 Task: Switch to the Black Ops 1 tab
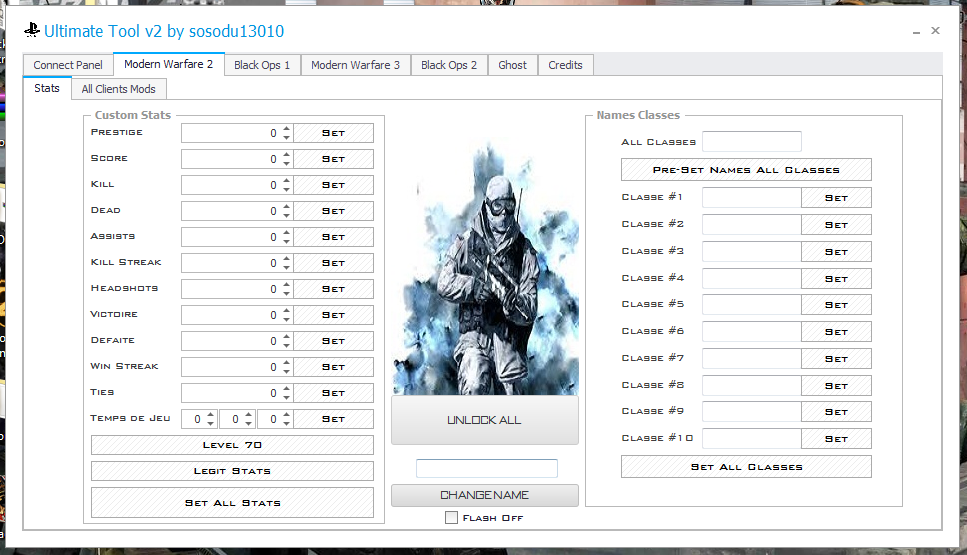tap(262, 65)
